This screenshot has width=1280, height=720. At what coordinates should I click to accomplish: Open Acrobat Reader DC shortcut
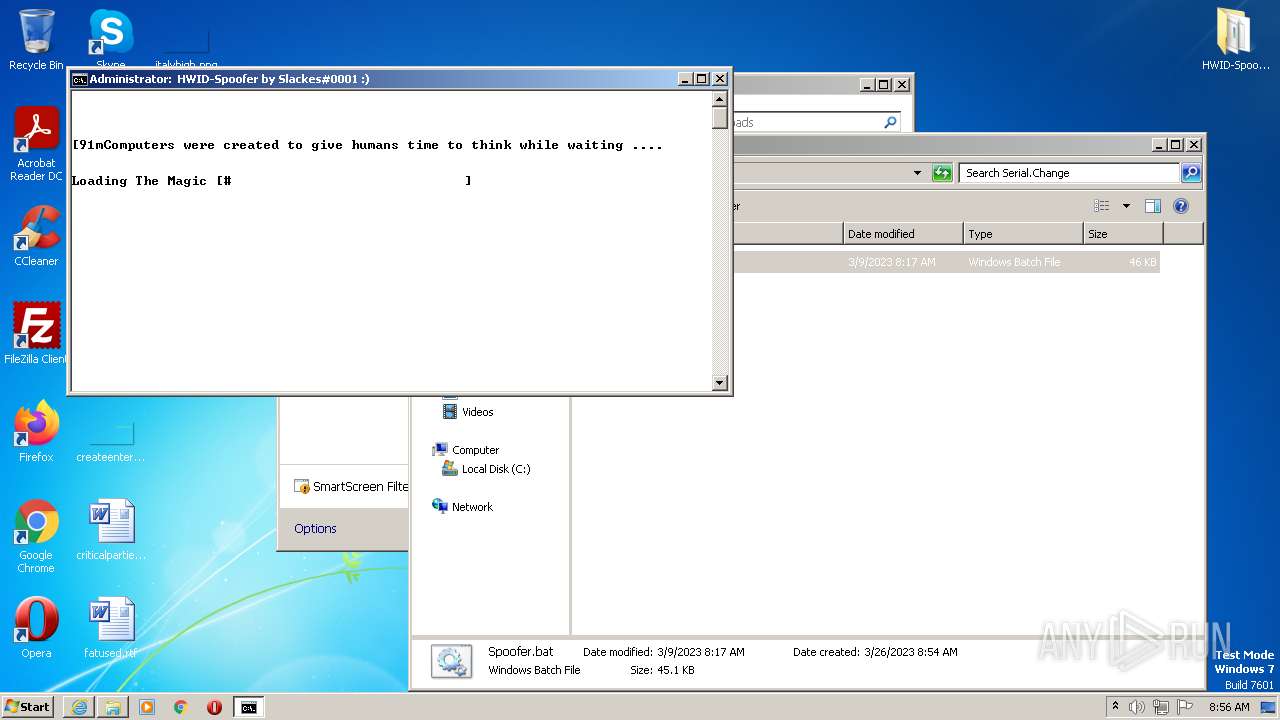[x=36, y=144]
